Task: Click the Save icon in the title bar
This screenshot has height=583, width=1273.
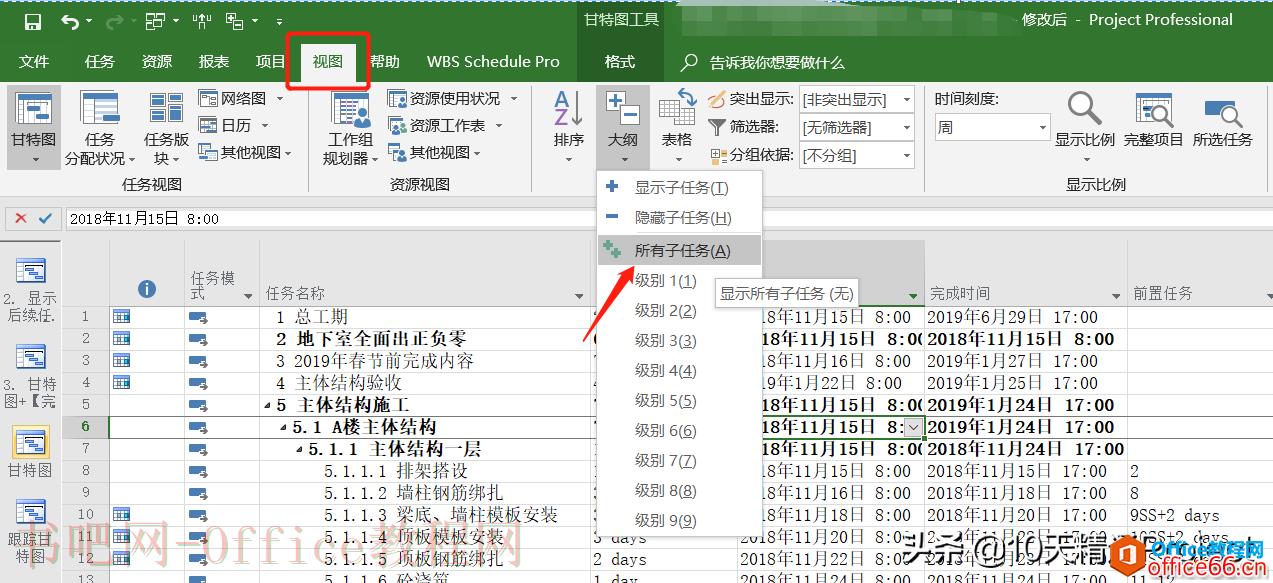Action: pos(32,21)
